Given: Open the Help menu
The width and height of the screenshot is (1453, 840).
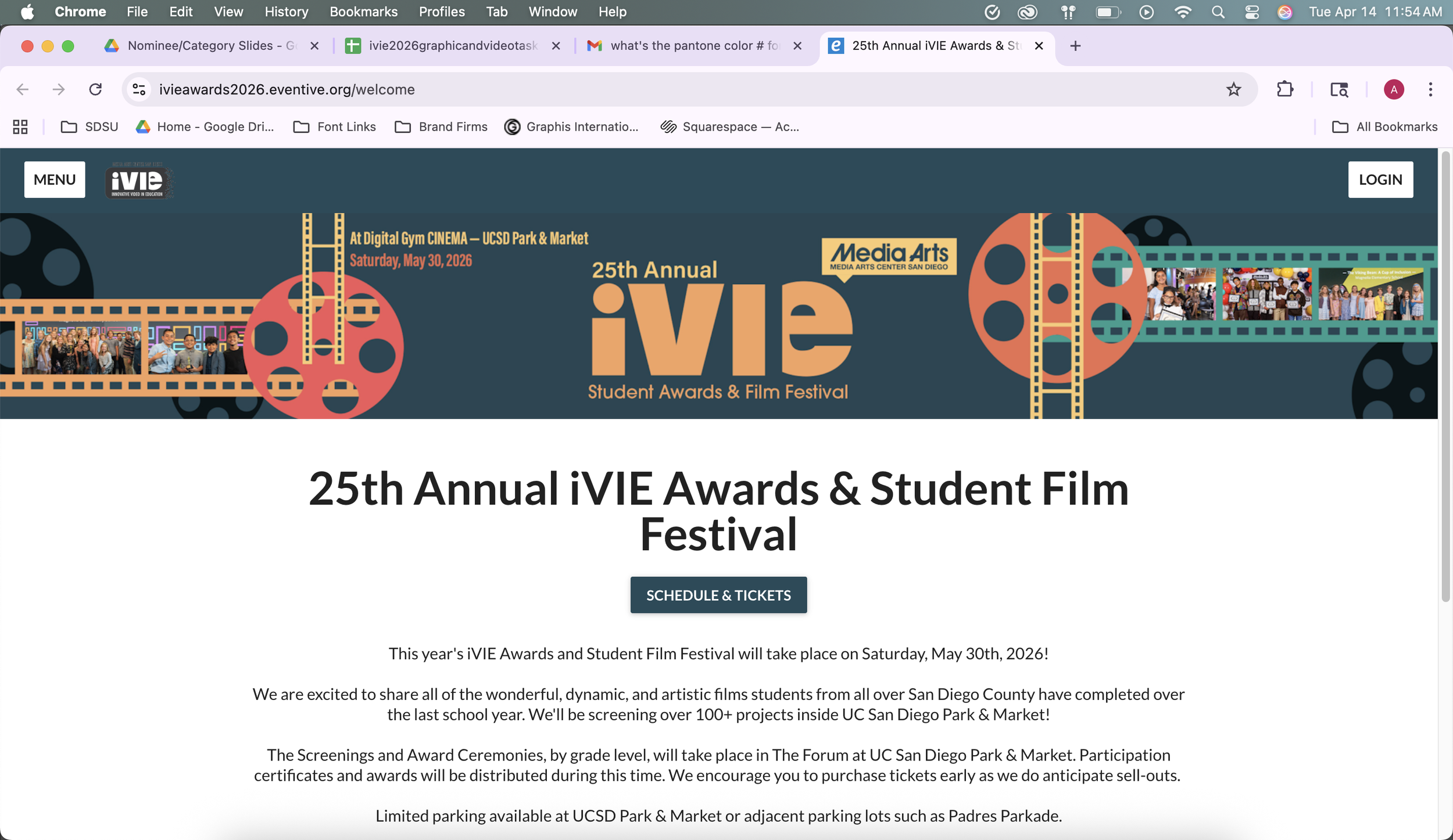Looking at the screenshot, I should pos(613,12).
